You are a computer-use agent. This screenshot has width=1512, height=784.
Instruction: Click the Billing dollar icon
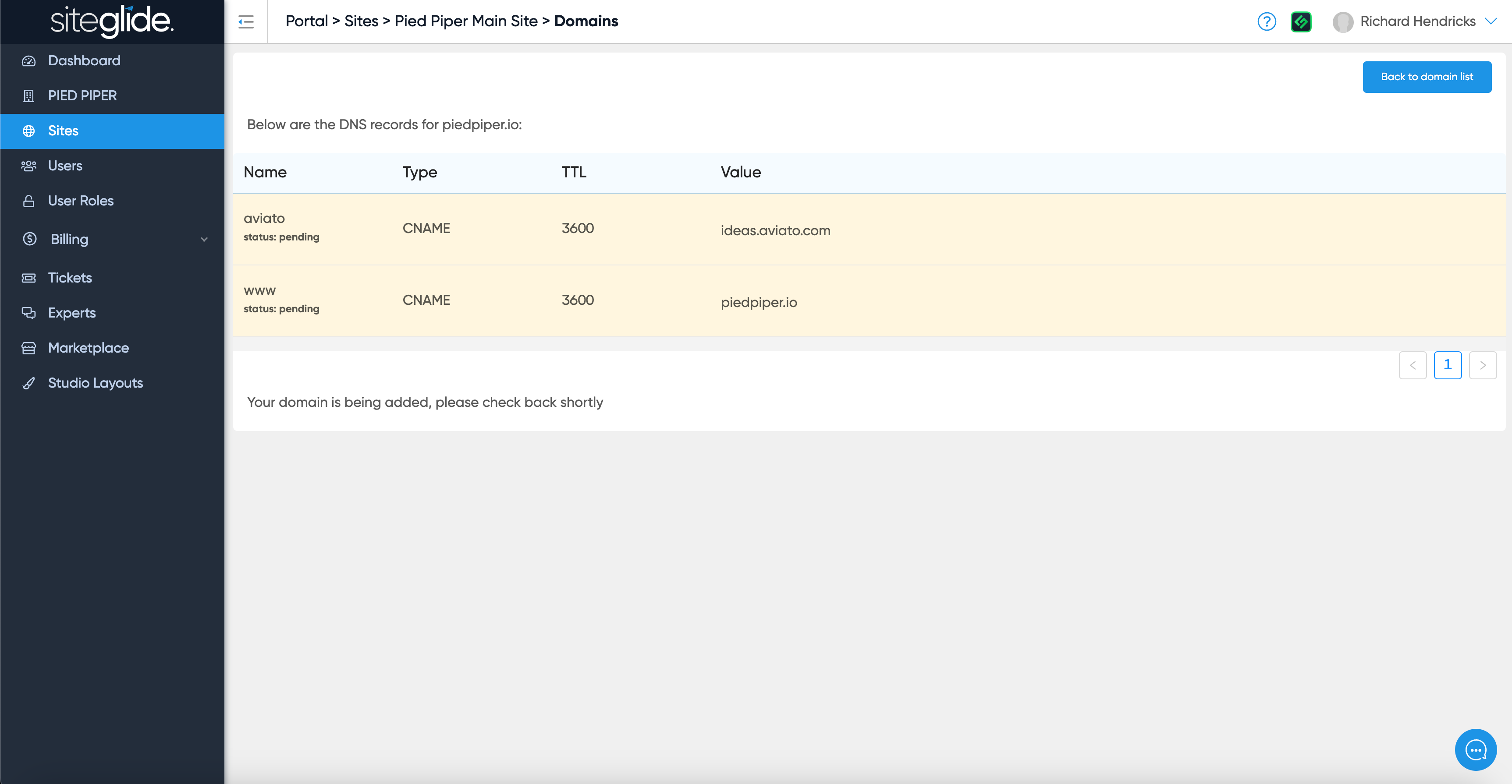click(x=30, y=239)
